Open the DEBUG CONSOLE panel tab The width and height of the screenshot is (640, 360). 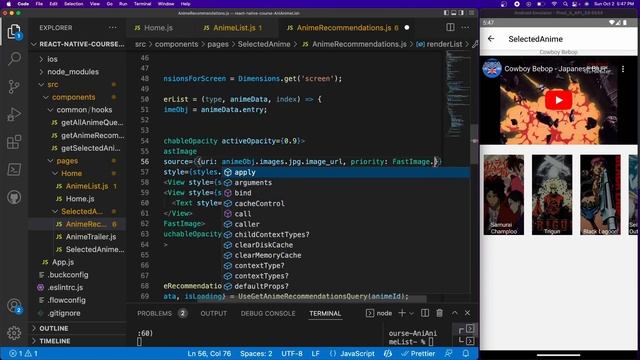268,313
